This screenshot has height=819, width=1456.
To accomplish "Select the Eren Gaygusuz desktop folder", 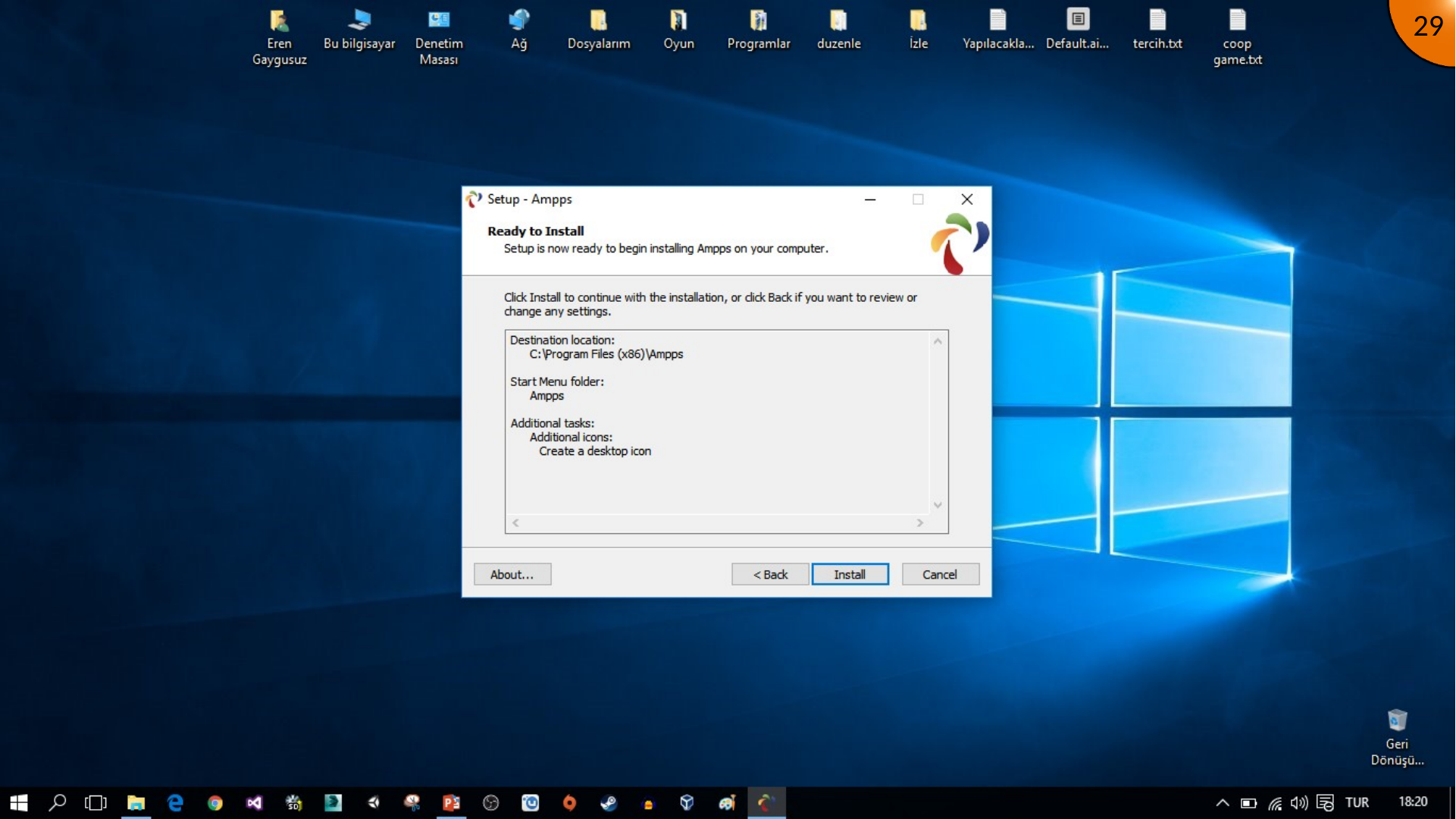I will [279, 36].
